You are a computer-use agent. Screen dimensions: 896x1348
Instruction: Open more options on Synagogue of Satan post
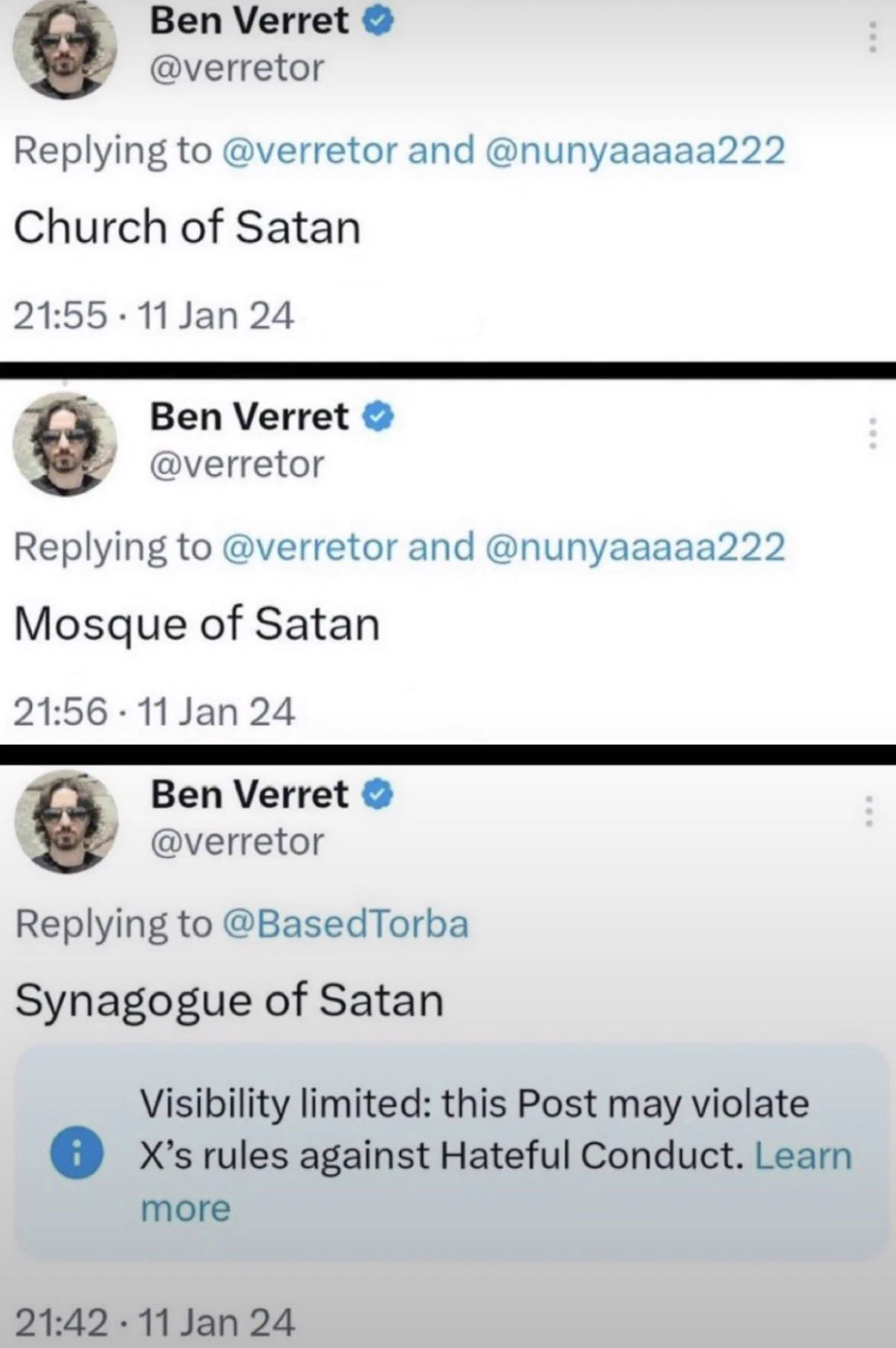point(868,811)
